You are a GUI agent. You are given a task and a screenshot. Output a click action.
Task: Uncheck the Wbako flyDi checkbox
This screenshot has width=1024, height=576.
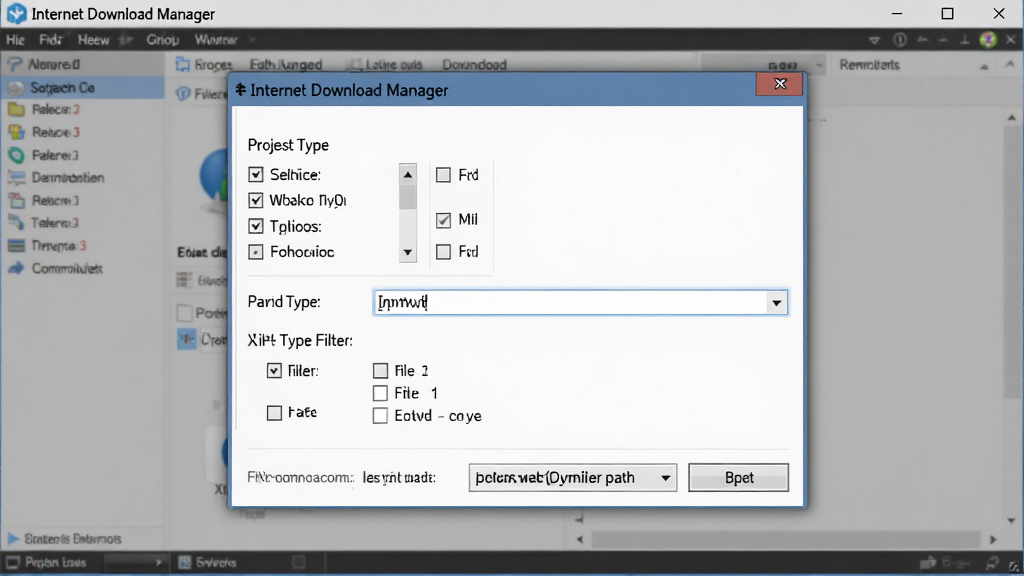pyautogui.click(x=256, y=200)
